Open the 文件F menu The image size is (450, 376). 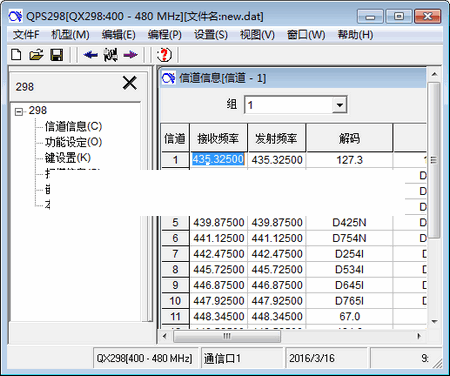[x=26, y=35]
